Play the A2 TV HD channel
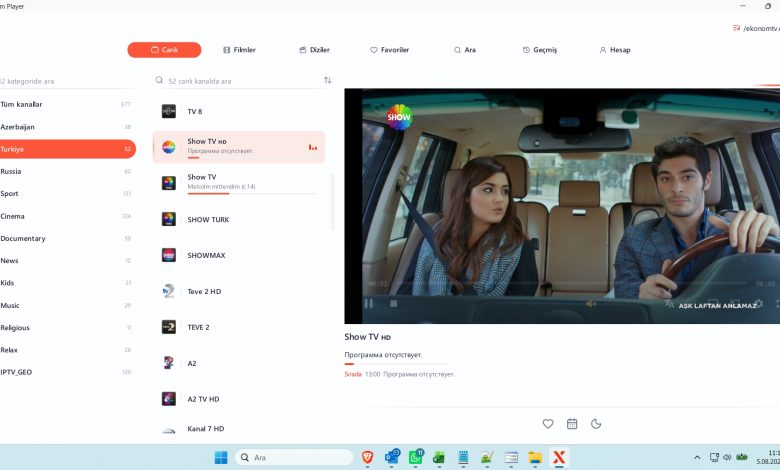 239,399
